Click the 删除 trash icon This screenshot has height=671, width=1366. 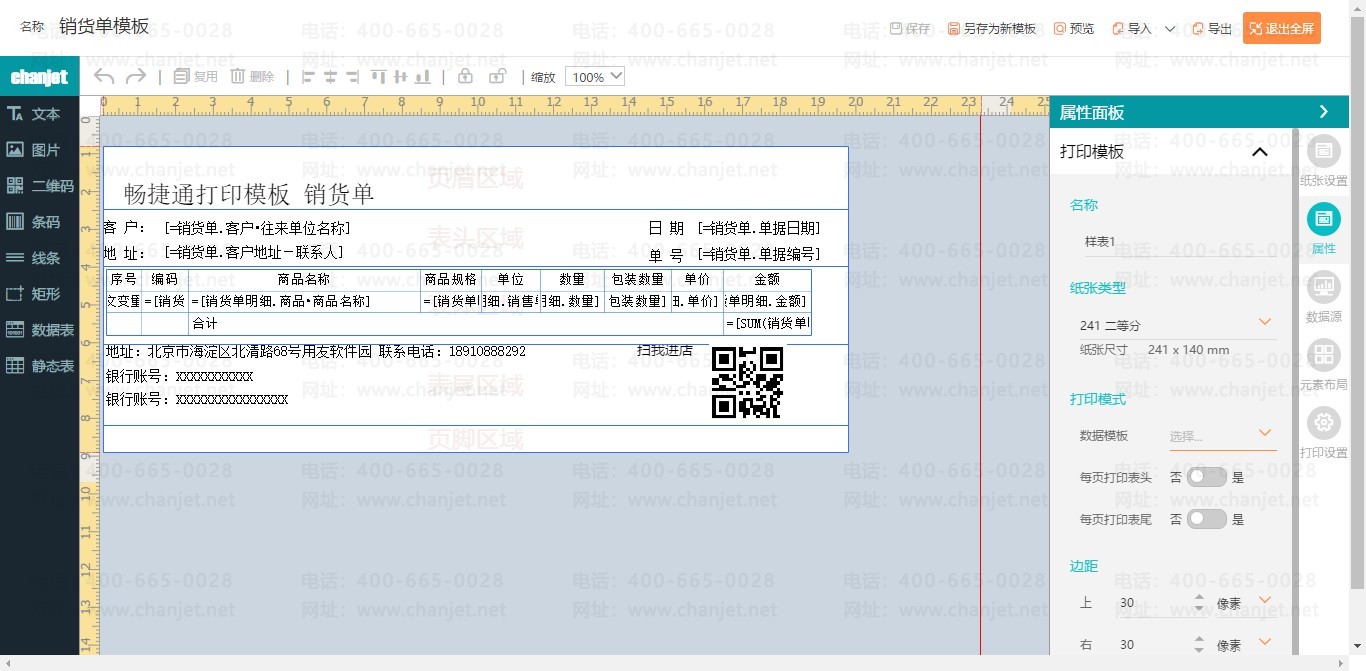(x=252, y=77)
